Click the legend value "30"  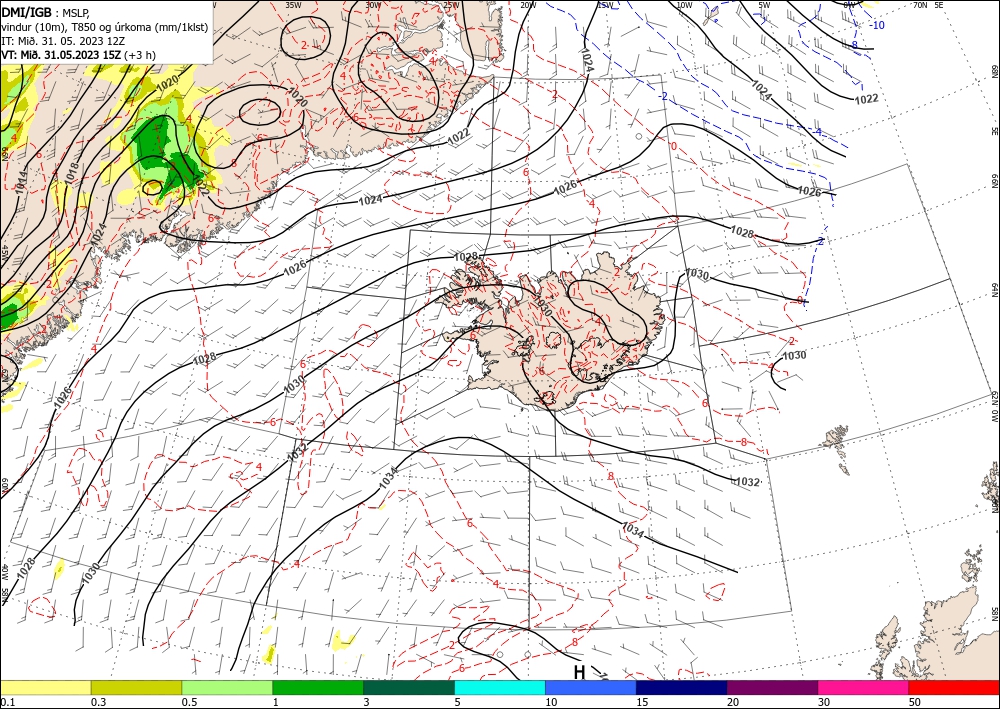coord(825,702)
